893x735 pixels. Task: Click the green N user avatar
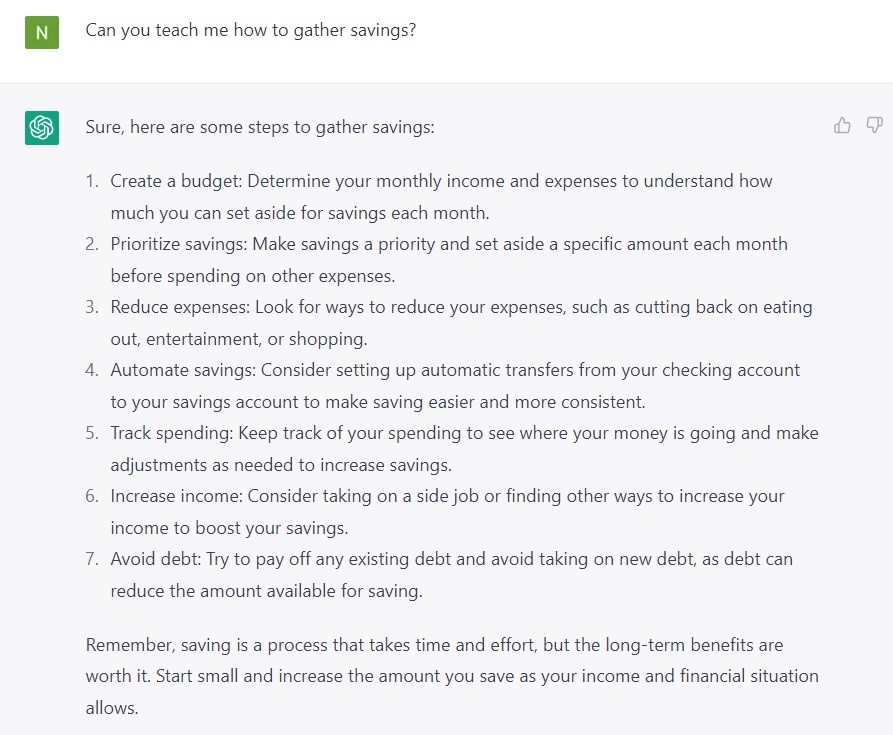[x=42, y=32]
